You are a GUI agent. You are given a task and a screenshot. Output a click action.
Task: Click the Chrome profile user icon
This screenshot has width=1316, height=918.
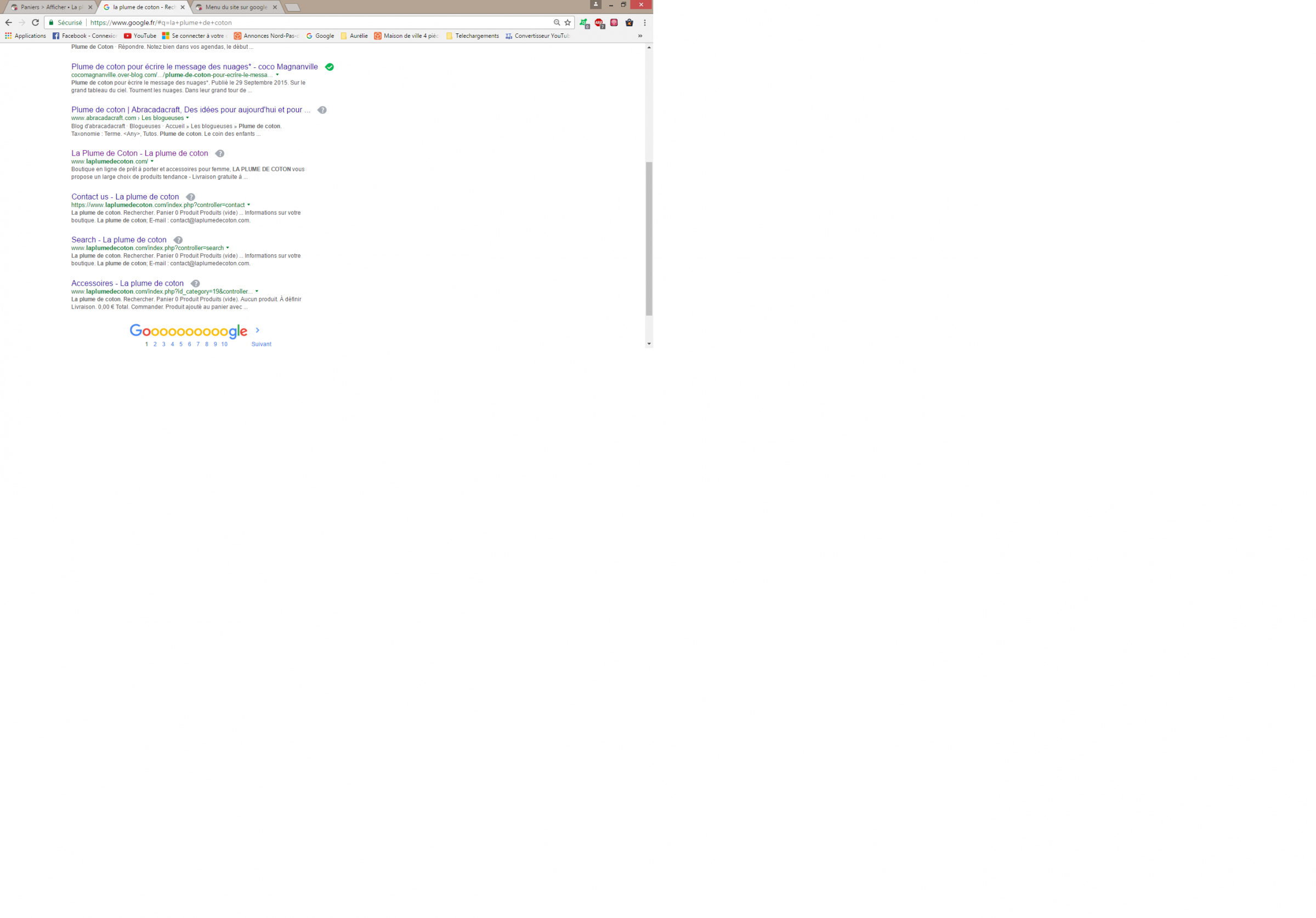pyautogui.click(x=595, y=4)
